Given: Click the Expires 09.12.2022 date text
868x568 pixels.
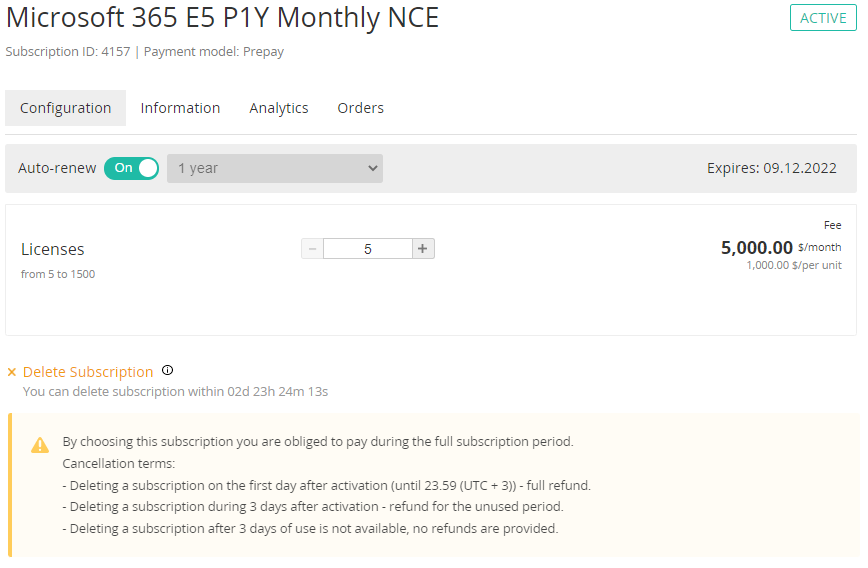Looking at the screenshot, I should [x=772, y=168].
